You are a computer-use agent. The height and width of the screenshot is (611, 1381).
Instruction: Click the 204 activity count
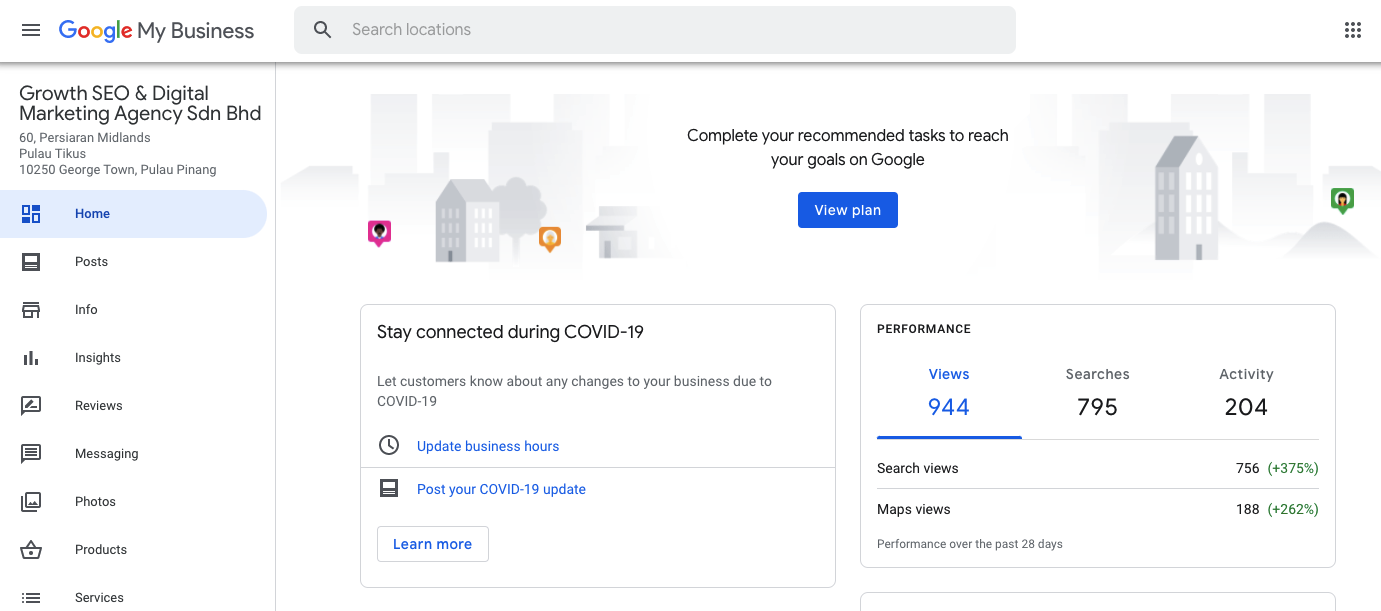pyautogui.click(x=1246, y=407)
